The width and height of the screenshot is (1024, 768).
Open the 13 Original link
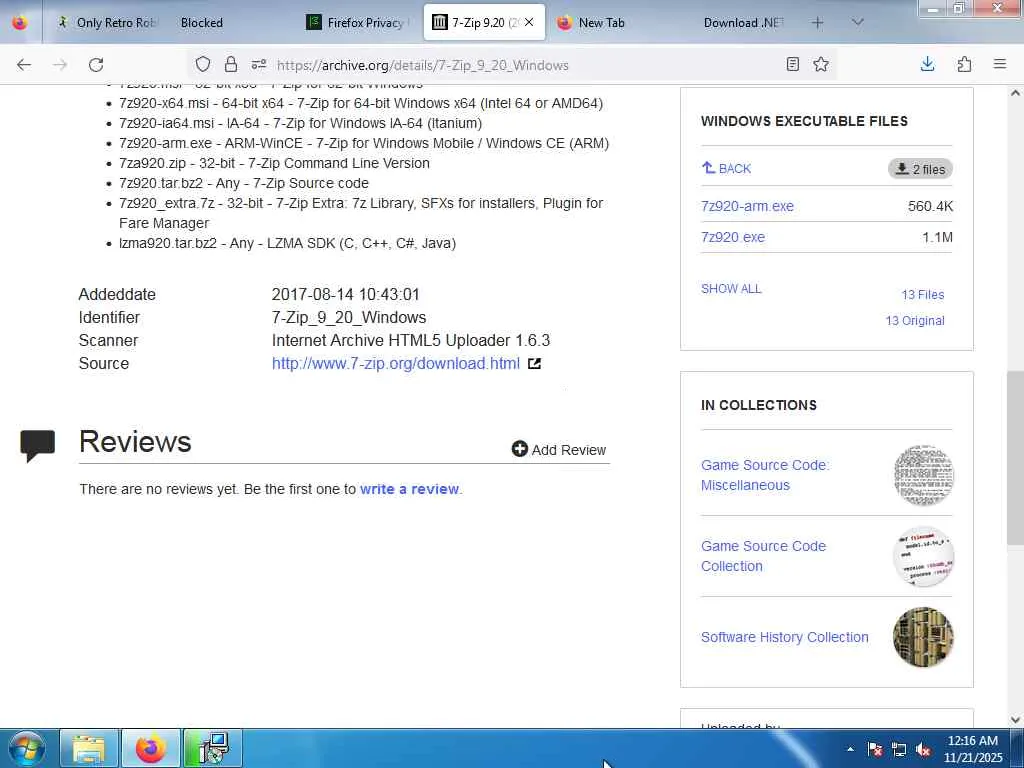915,321
